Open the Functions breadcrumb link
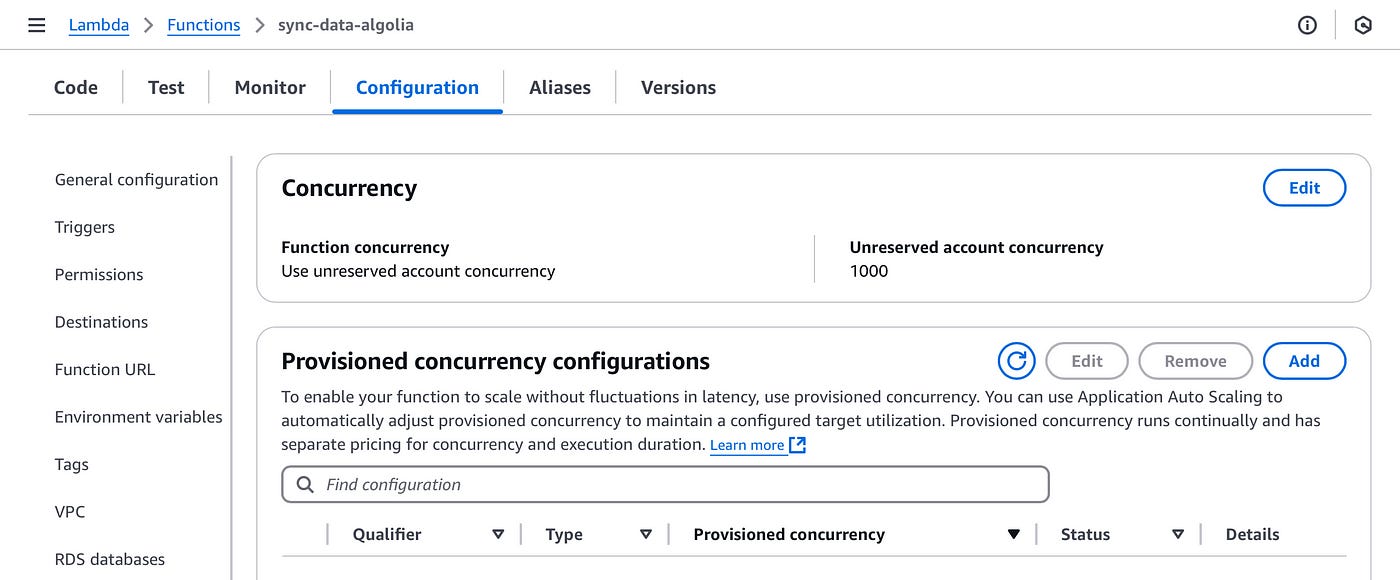1400x580 pixels. click(203, 25)
